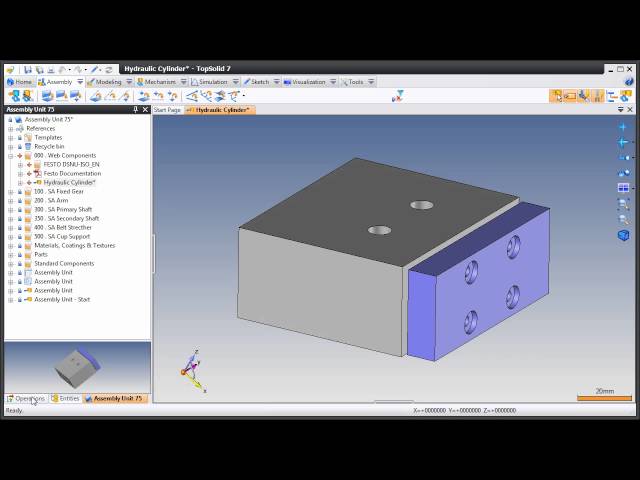The width and height of the screenshot is (640, 480).
Task: Click the zoom magnifier icon in view toolbar
Action: point(623,204)
